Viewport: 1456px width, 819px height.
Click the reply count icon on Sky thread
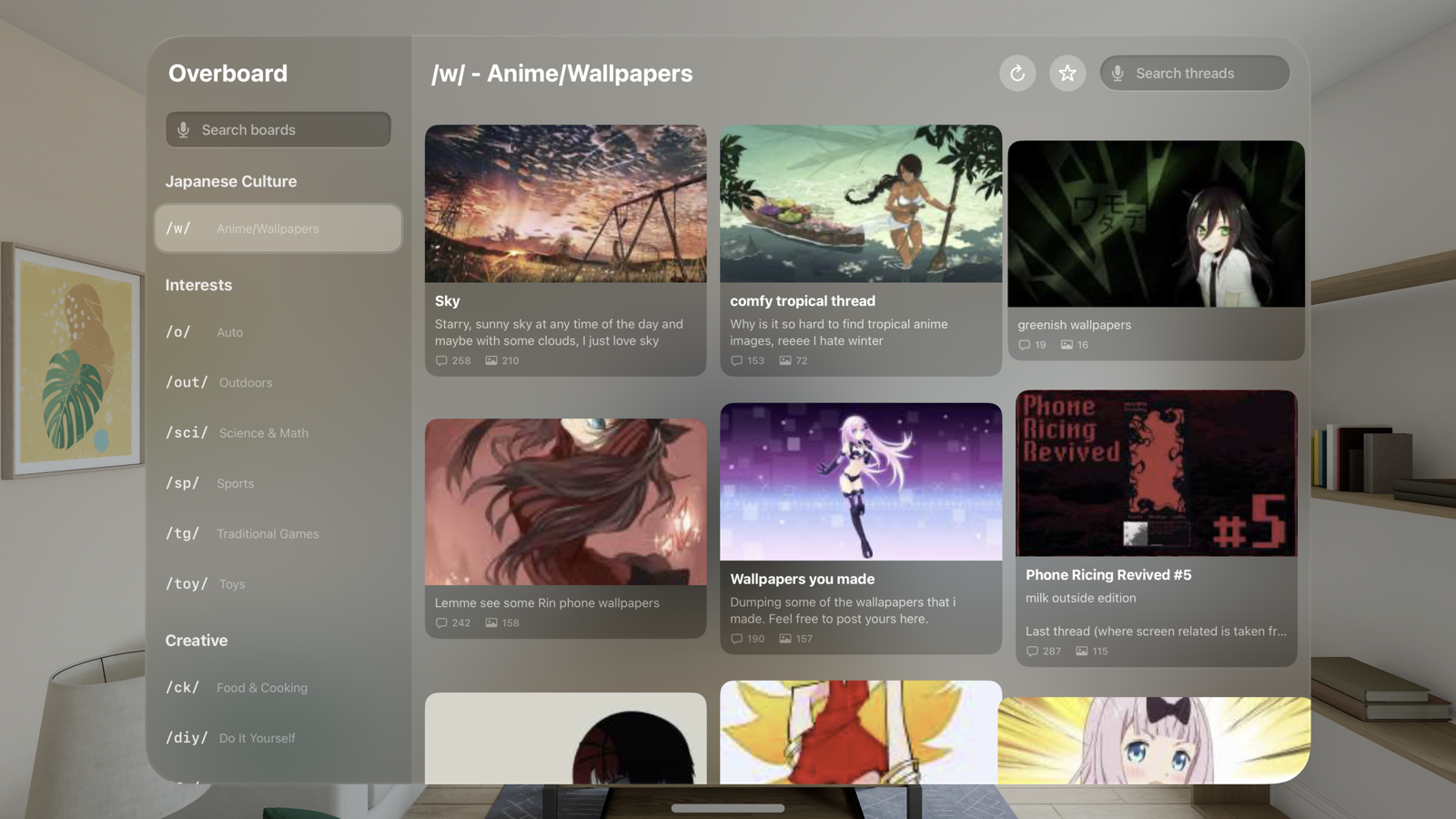pos(441,361)
